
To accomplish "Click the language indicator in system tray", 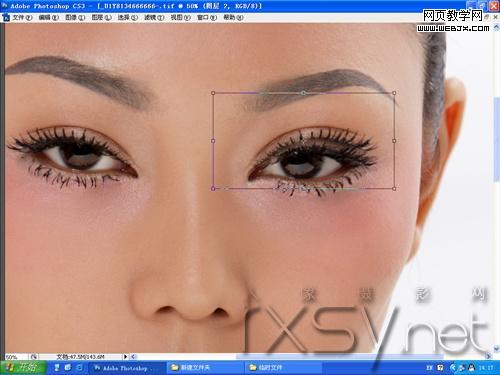I will pyautogui.click(x=429, y=368).
